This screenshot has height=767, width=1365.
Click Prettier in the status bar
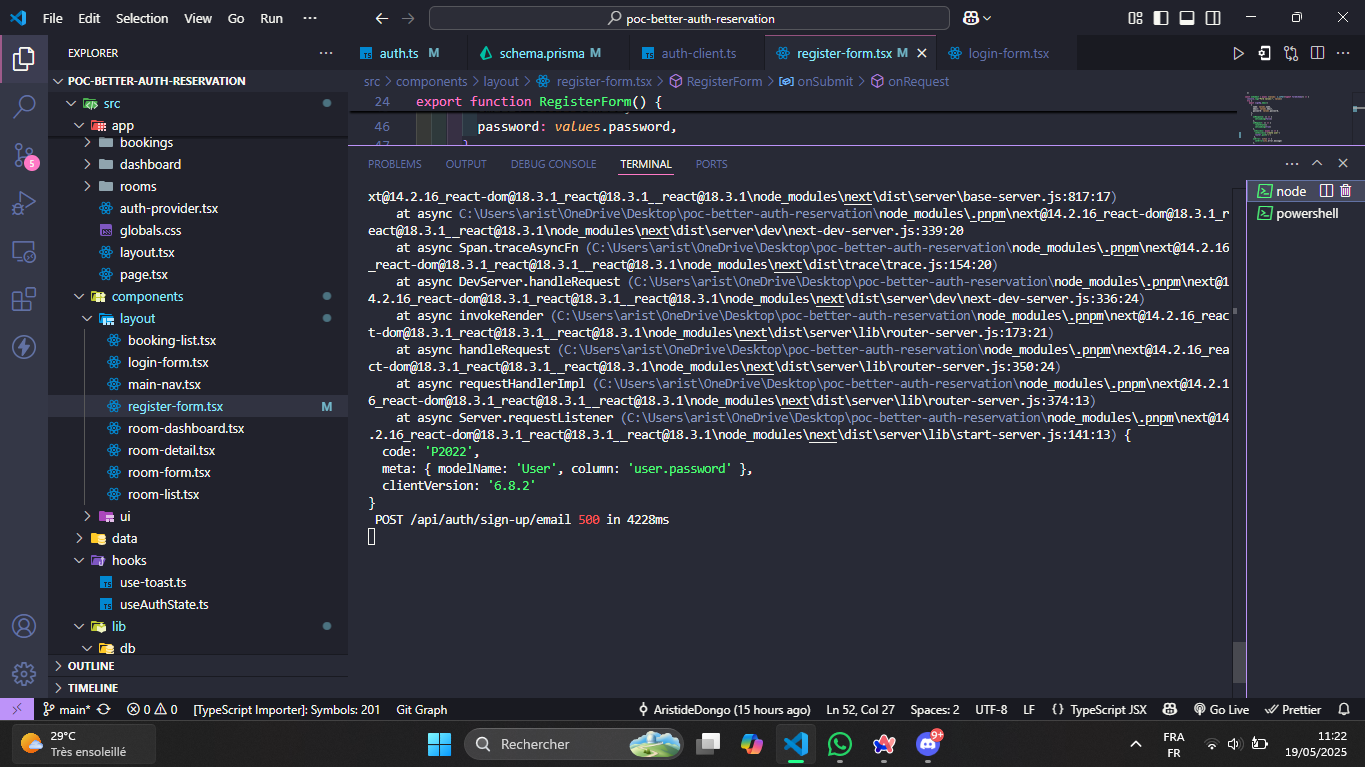[1293, 709]
